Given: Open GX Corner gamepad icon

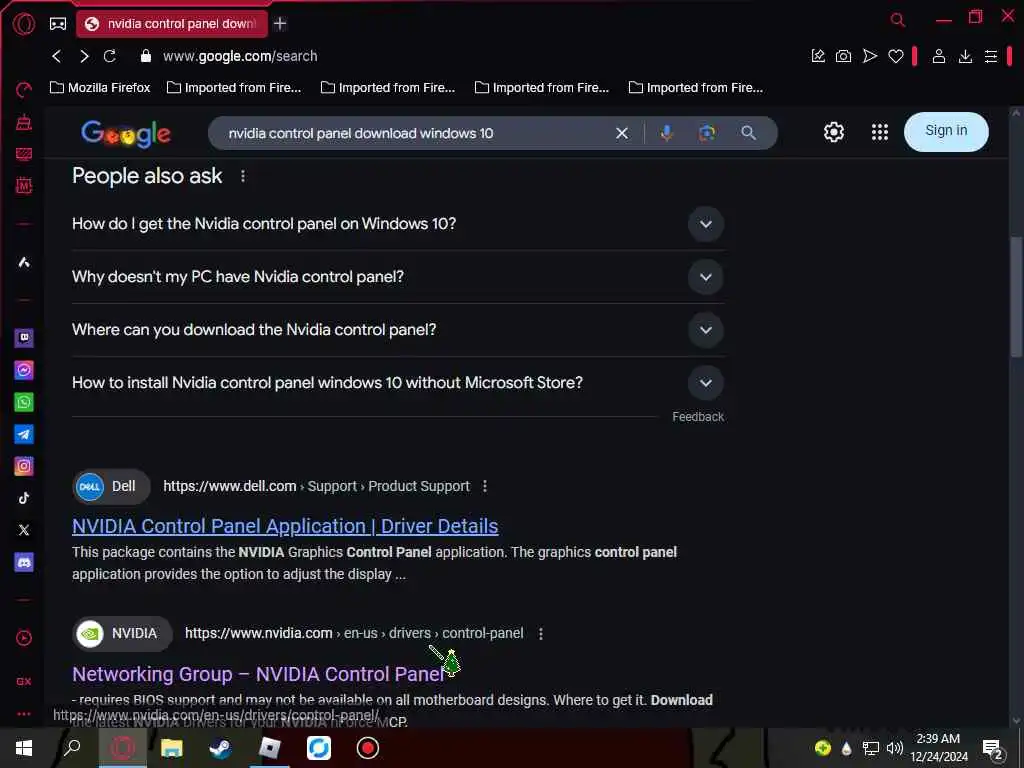Looking at the screenshot, I should [x=58, y=24].
